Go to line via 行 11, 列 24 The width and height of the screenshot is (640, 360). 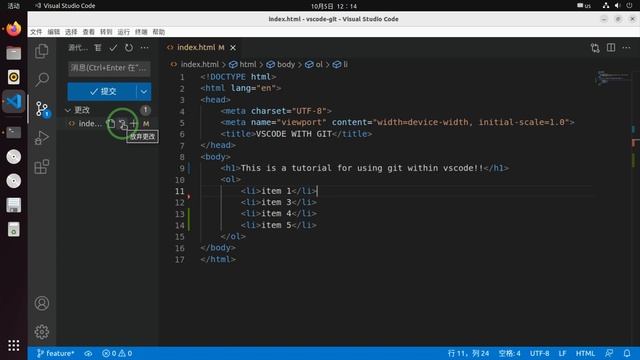point(468,353)
